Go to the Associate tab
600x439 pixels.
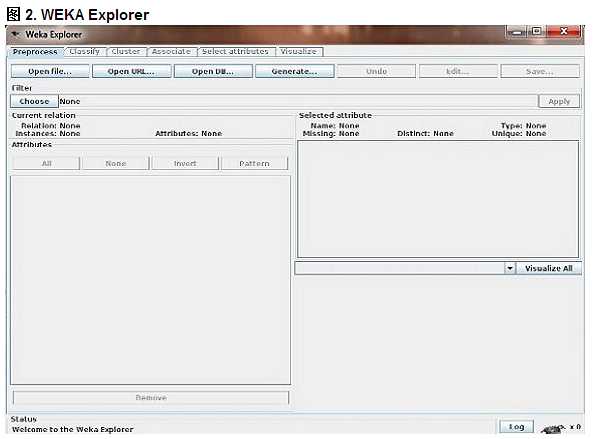tap(171, 51)
